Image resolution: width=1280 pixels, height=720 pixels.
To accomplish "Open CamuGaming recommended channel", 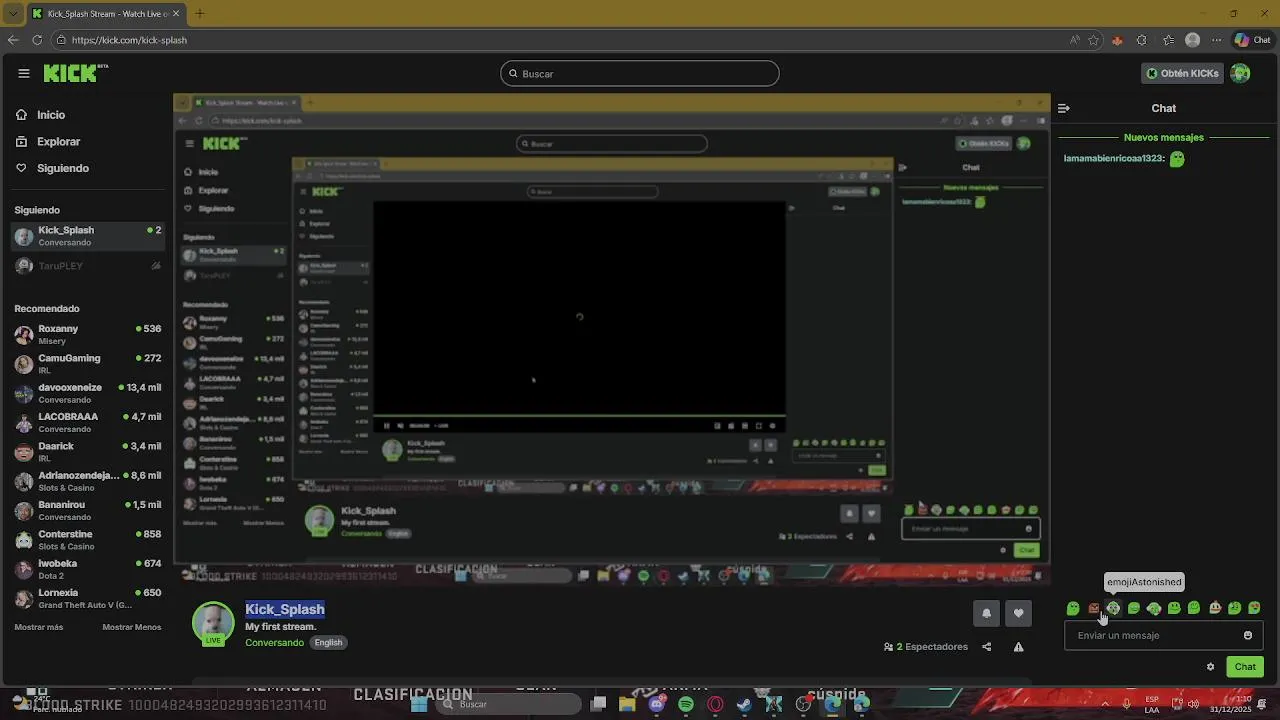I will click(x=87, y=364).
